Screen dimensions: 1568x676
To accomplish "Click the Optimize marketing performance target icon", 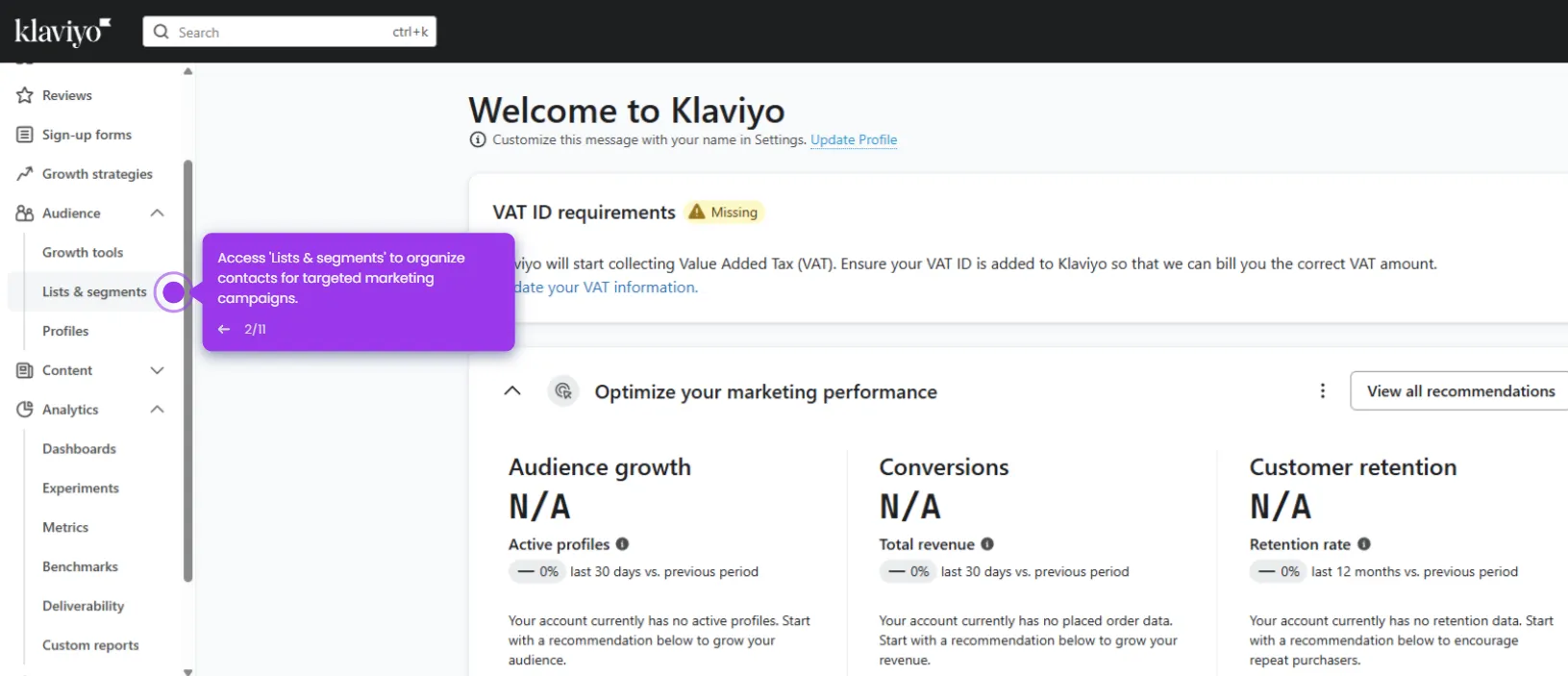I will (563, 391).
